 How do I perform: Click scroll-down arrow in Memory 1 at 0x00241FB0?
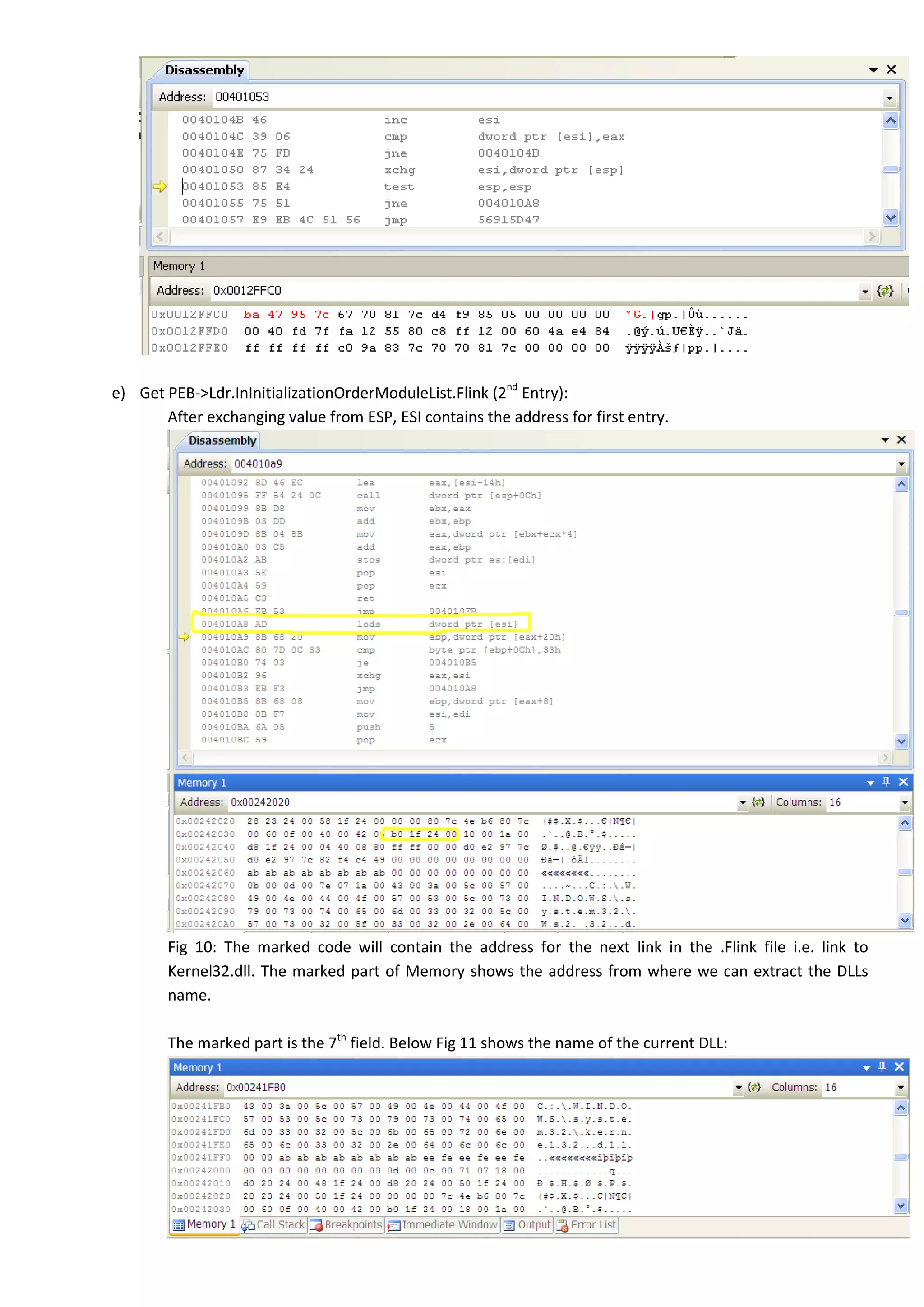point(900,1205)
